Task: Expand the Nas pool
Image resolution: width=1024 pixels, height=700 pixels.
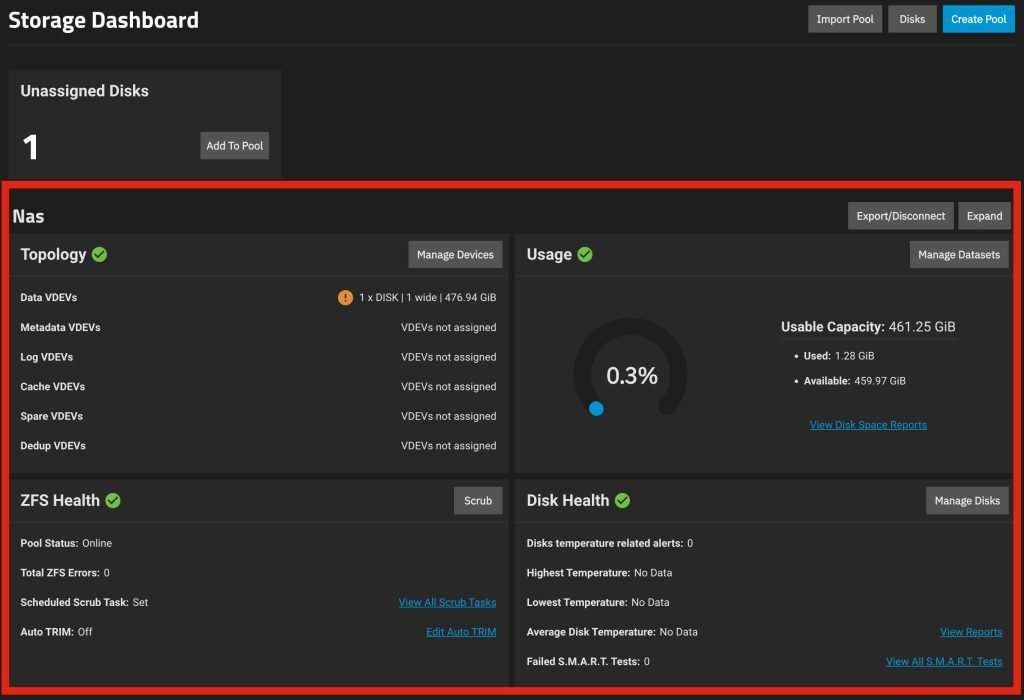Action: coord(984,216)
